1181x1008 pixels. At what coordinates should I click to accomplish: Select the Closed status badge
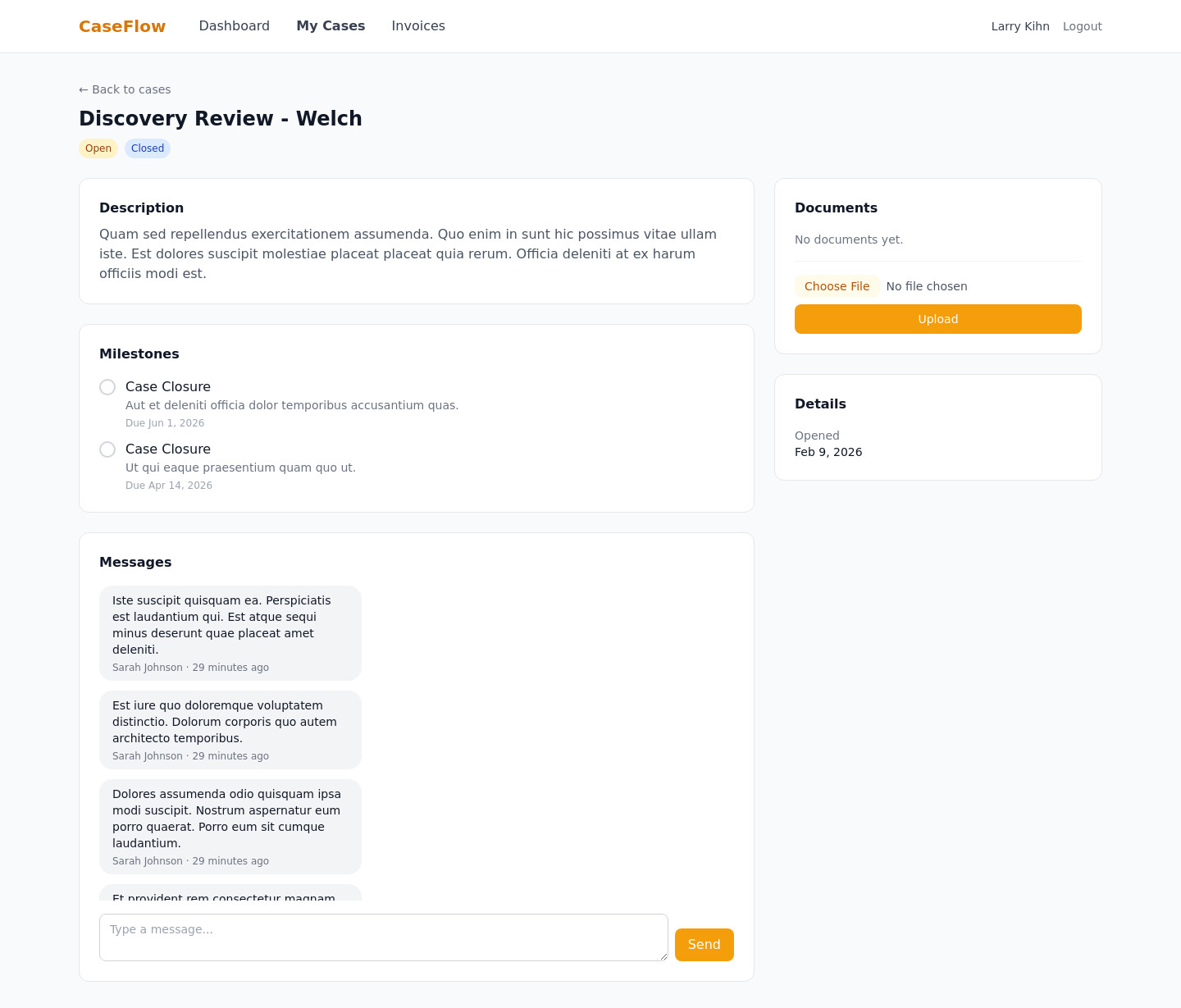point(147,148)
